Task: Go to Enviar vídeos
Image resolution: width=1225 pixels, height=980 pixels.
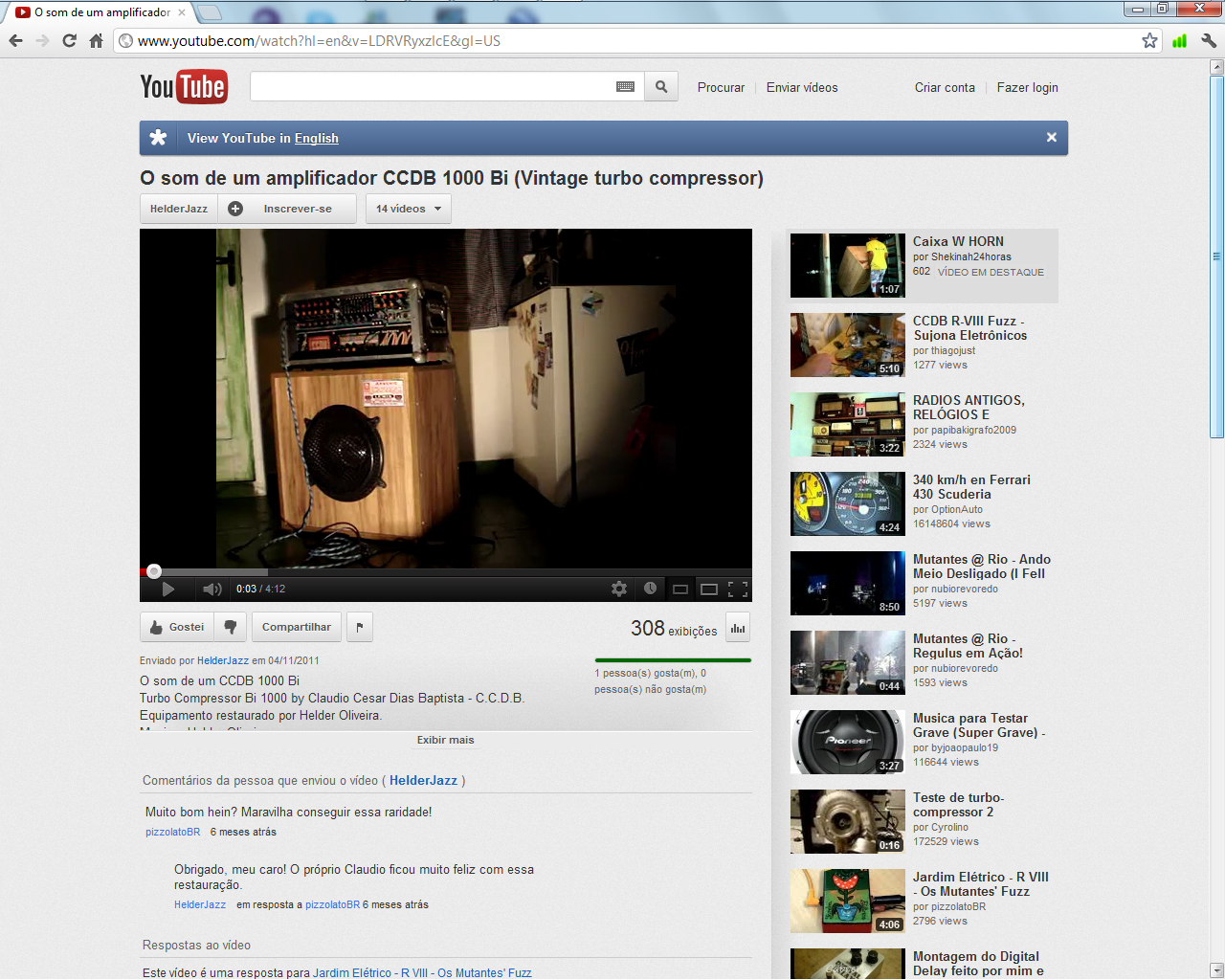Action: [x=802, y=87]
